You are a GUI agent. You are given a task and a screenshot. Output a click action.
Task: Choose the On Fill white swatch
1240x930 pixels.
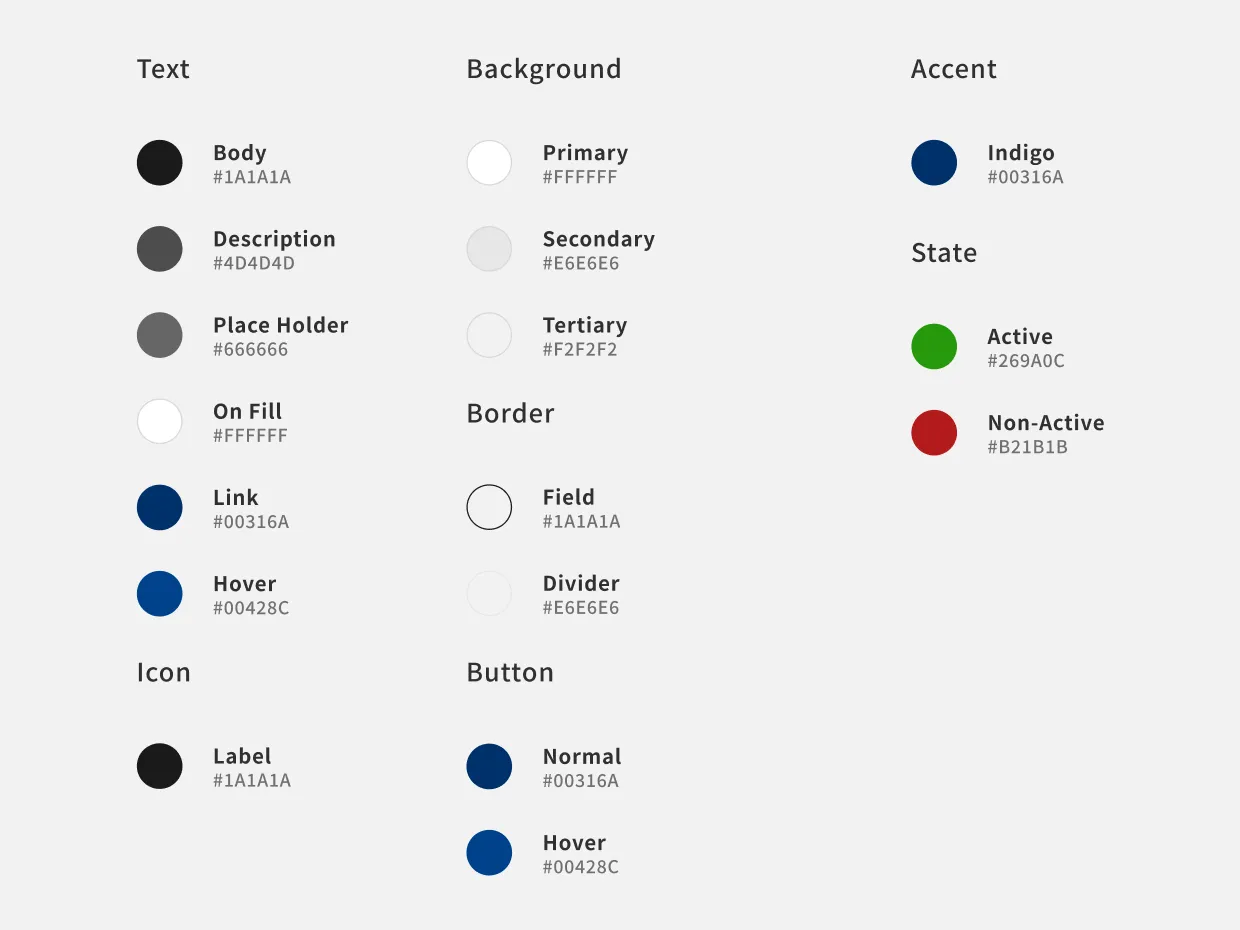[160, 421]
